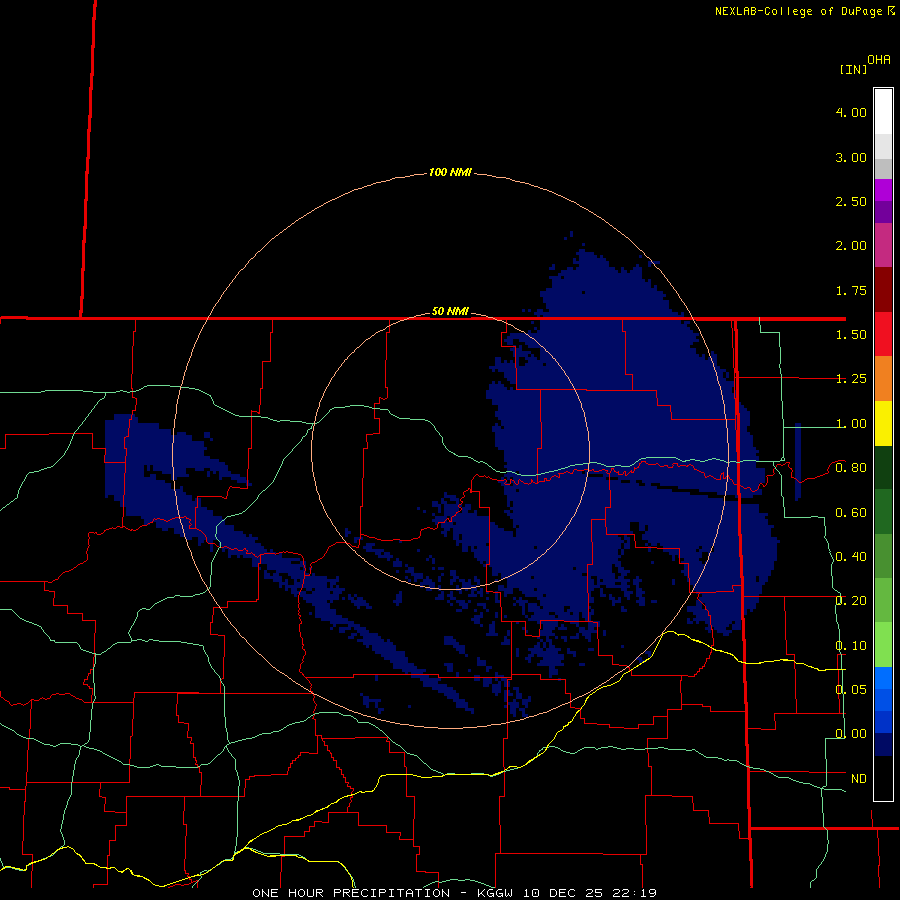Viewport: 900px width, 900px height.
Task: Select the 0.05 legend value
Action: (851, 689)
